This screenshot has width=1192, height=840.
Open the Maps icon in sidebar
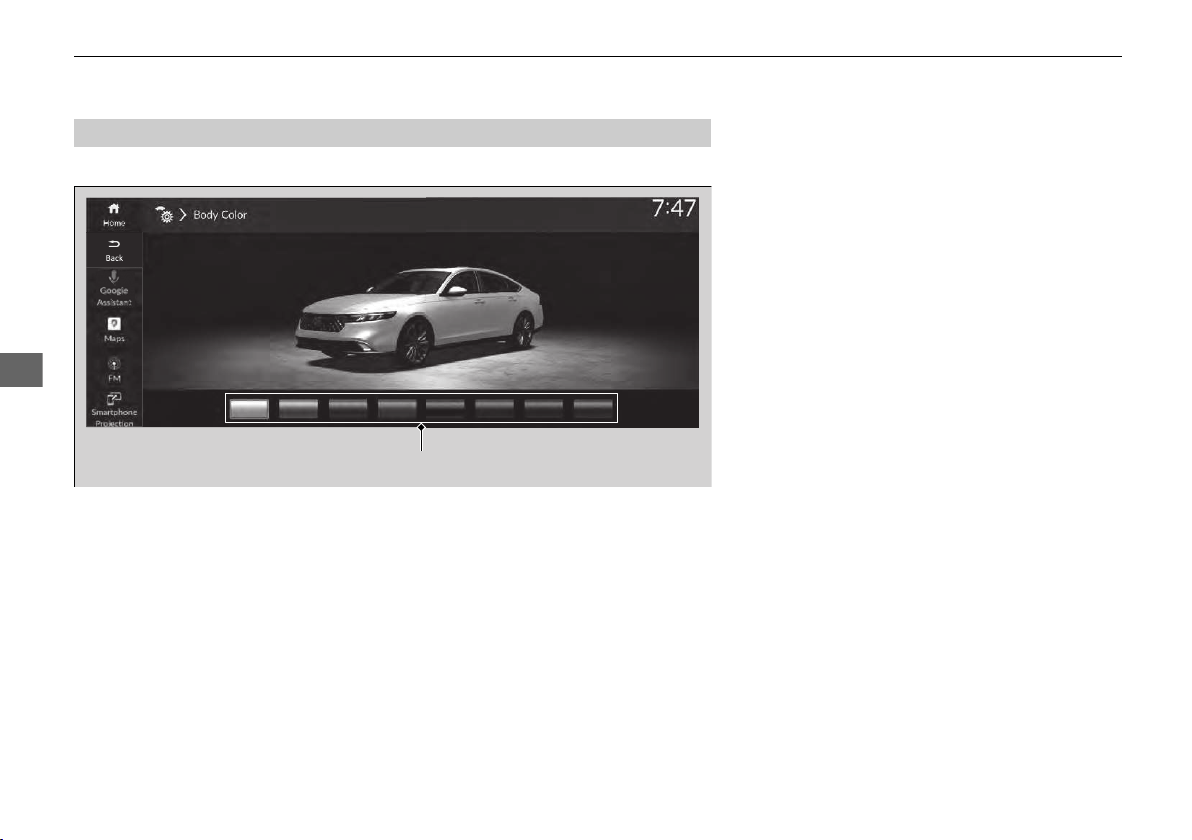(114, 324)
